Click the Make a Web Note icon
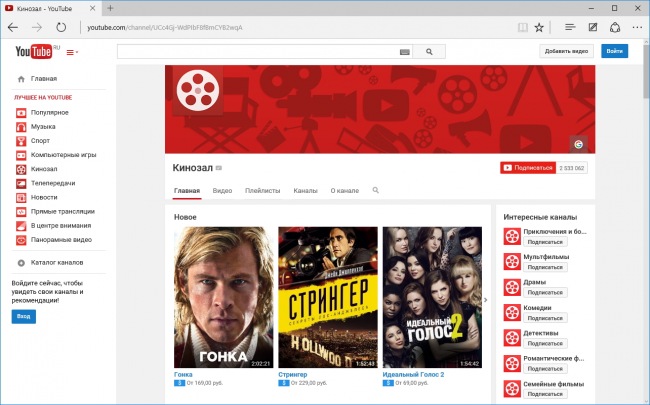 coord(593,27)
